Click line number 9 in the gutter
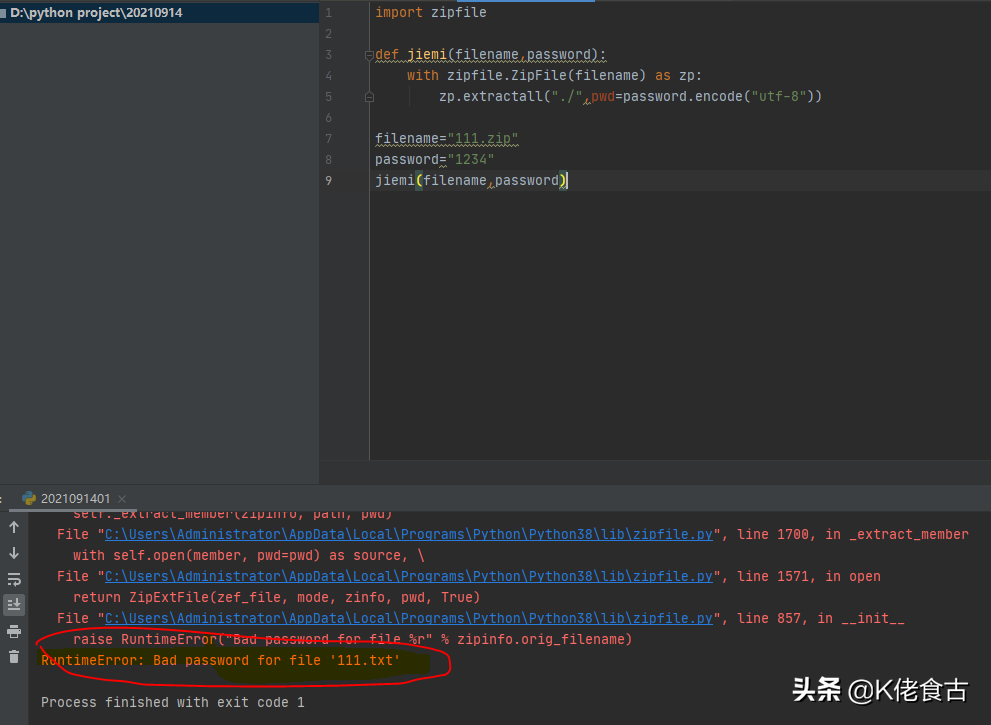 click(328, 181)
